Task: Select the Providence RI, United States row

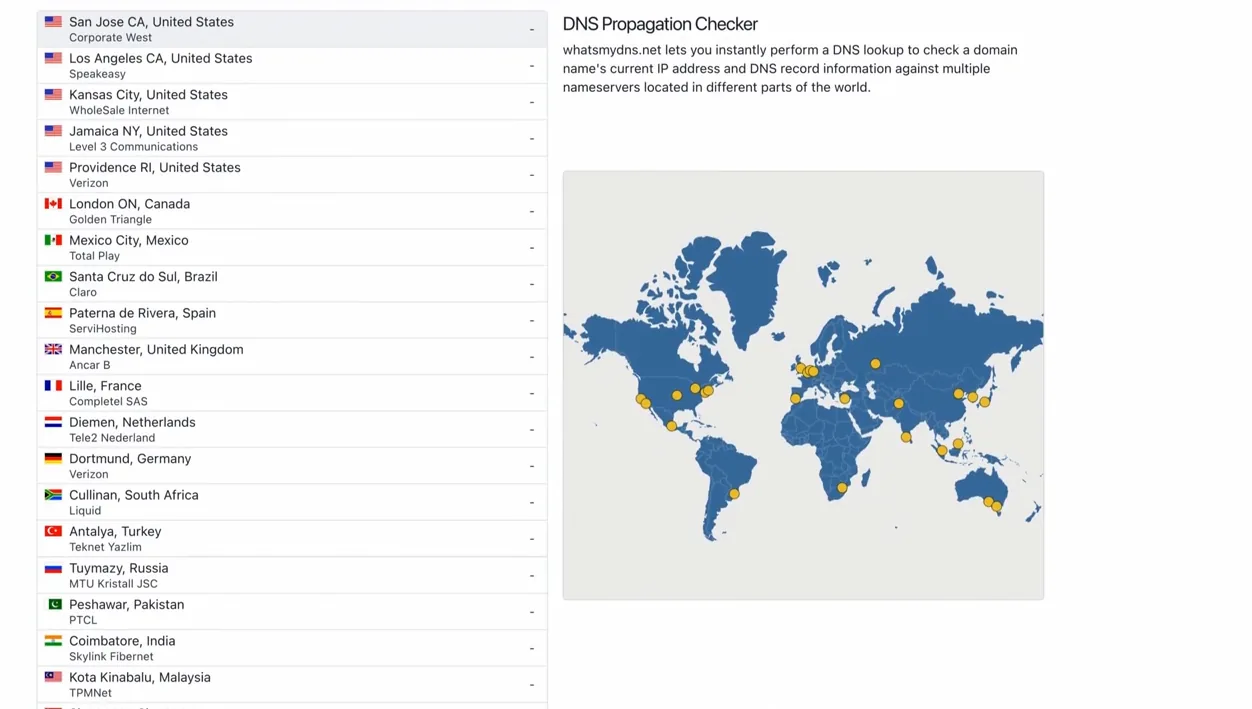Action: point(292,174)
